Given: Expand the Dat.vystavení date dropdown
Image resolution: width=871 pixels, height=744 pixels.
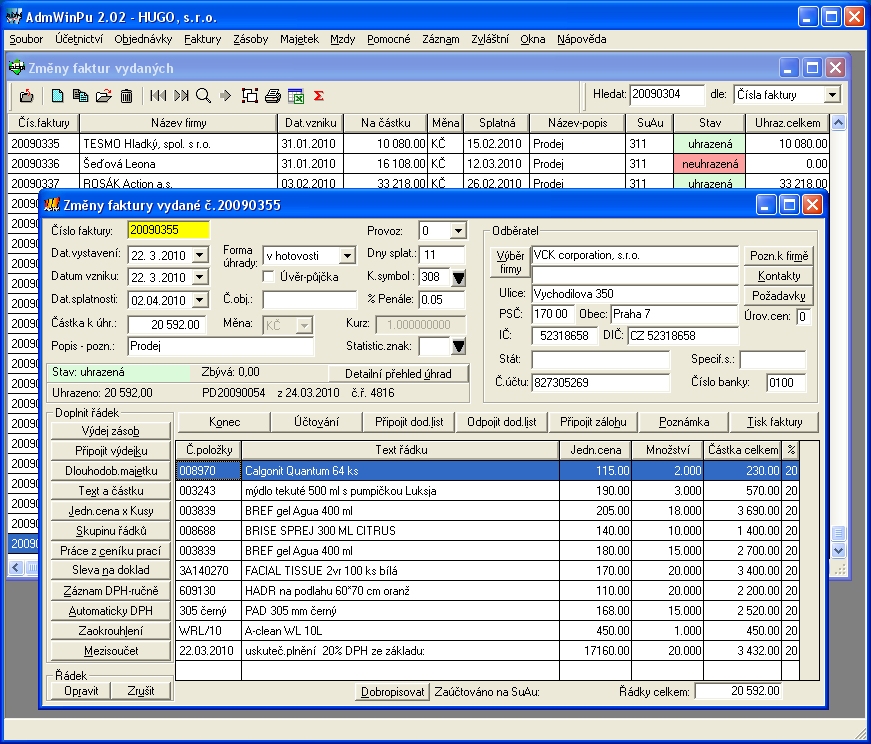Looking at the screenshot, I should [198, 254].
